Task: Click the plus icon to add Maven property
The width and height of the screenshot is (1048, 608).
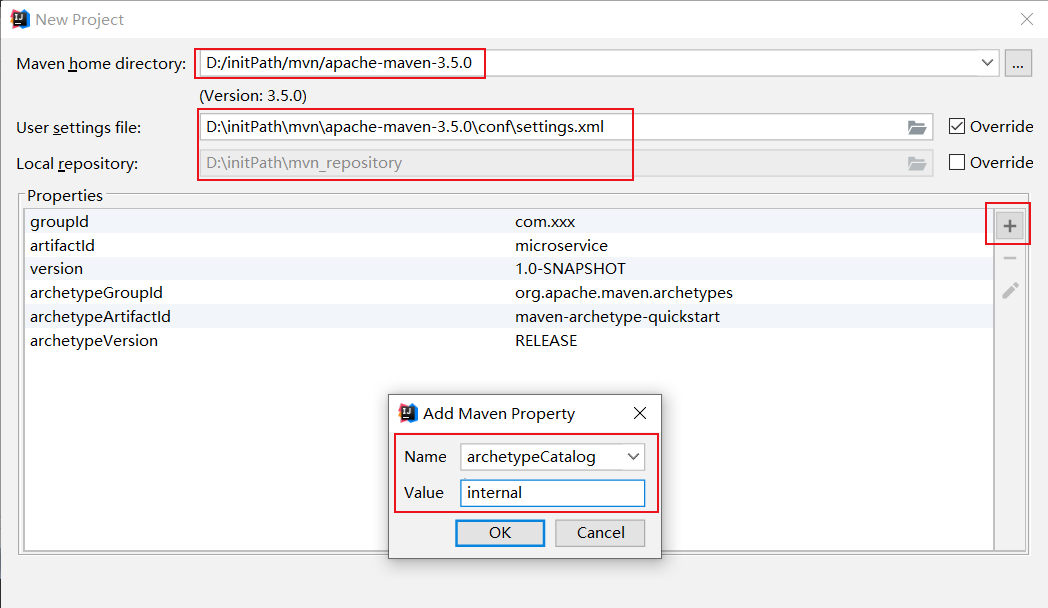Action: click(1009, 226)
